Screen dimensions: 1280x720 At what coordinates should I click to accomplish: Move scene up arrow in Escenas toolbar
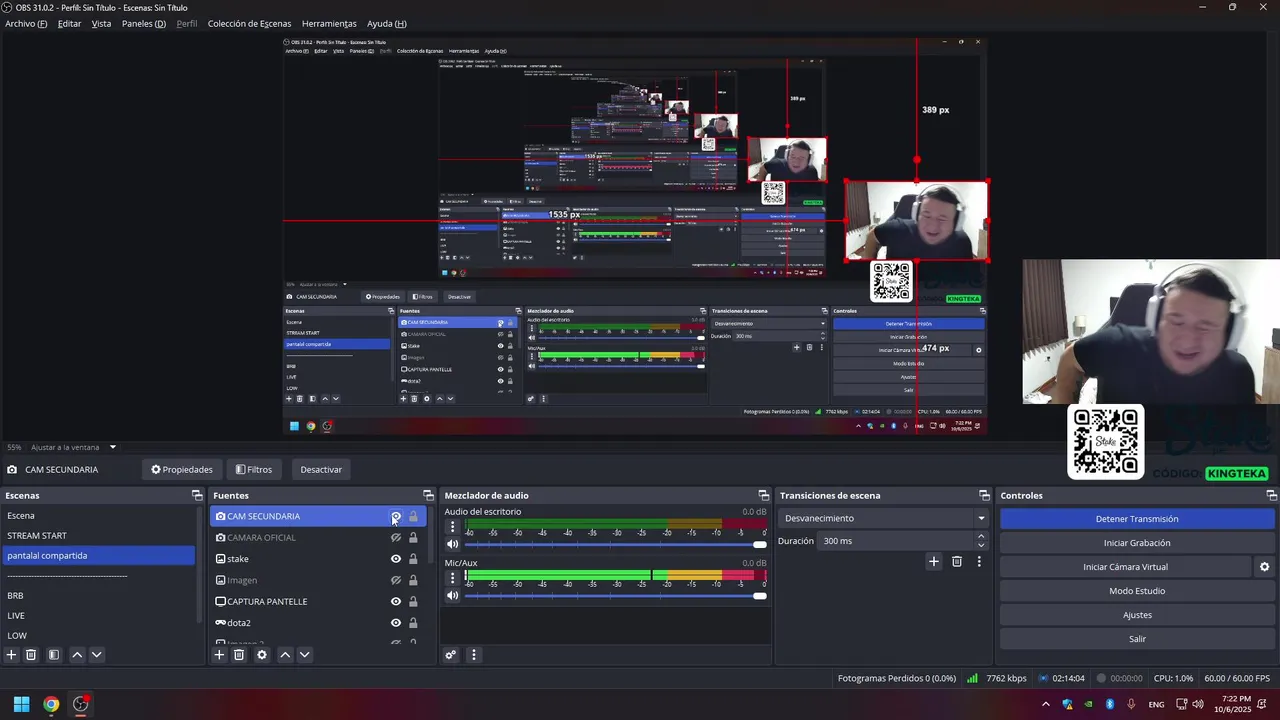click(77, 655)
